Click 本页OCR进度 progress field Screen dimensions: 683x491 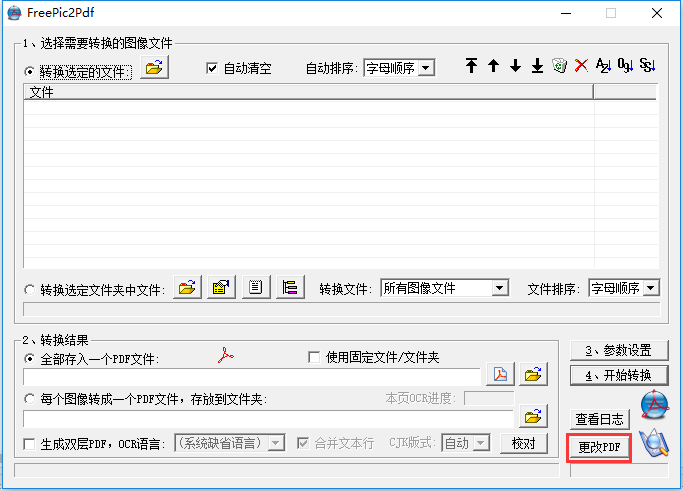coord(489,398)
